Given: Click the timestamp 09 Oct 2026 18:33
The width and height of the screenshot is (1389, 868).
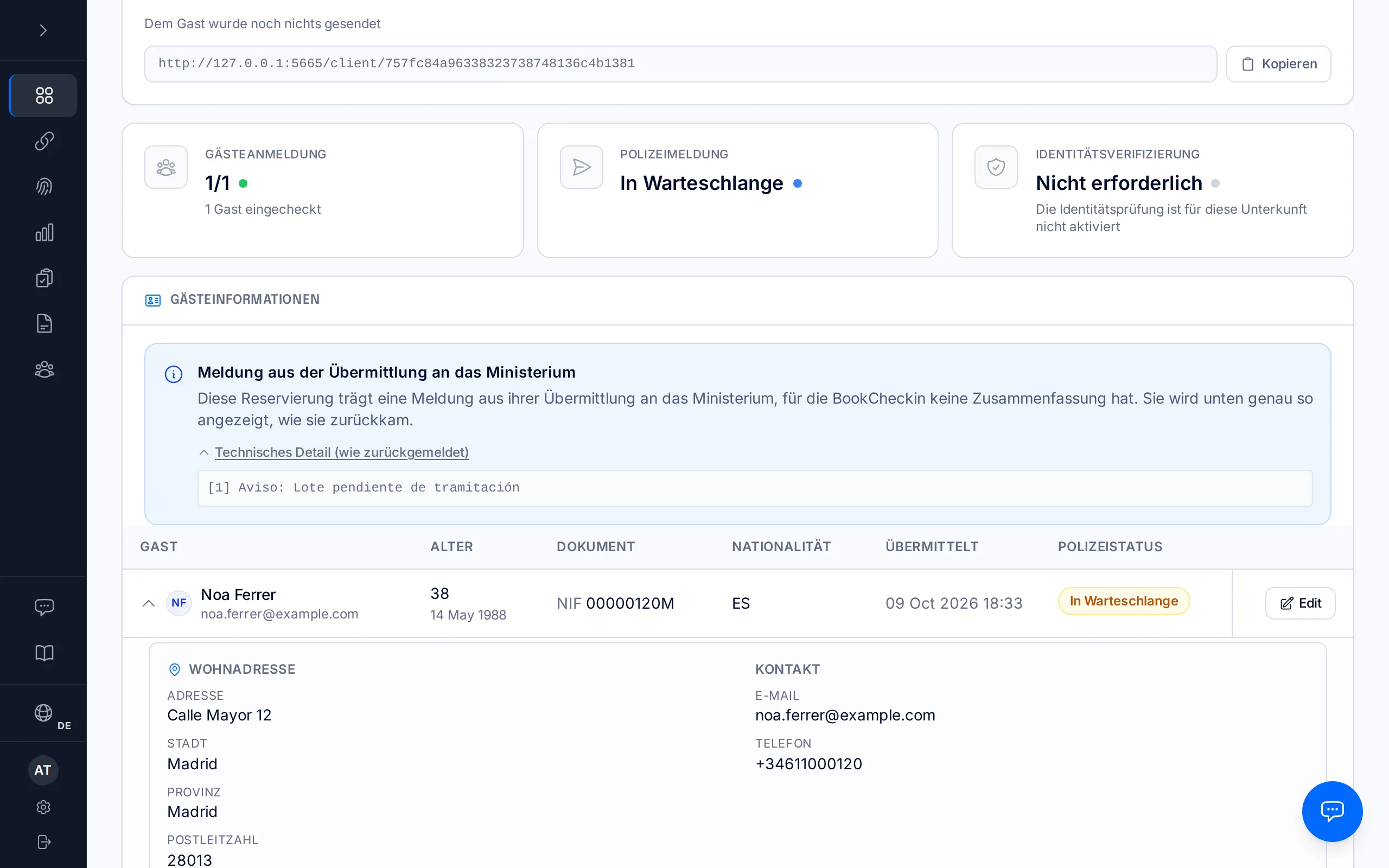Looking at the screenshot, I should (954, 603).
